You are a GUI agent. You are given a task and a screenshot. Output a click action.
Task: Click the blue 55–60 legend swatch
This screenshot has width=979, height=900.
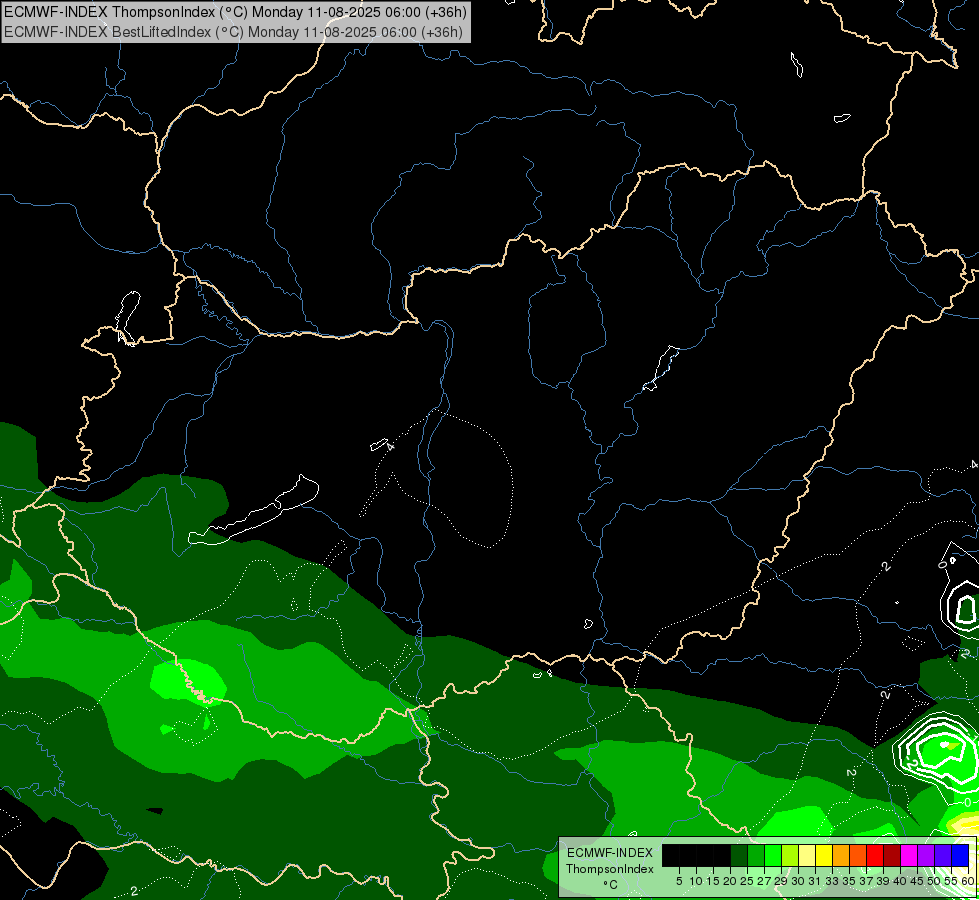[x=960, y=855]
